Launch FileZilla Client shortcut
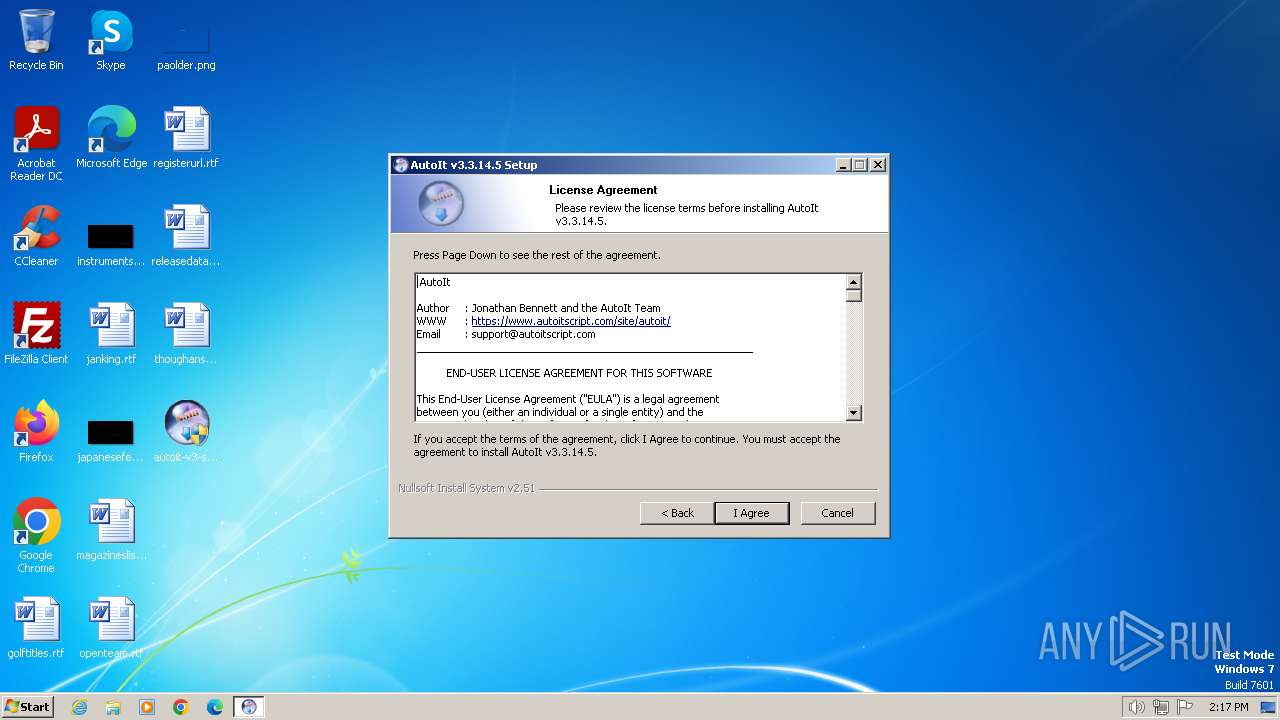The image size is (1280, 720). [36, 334]
